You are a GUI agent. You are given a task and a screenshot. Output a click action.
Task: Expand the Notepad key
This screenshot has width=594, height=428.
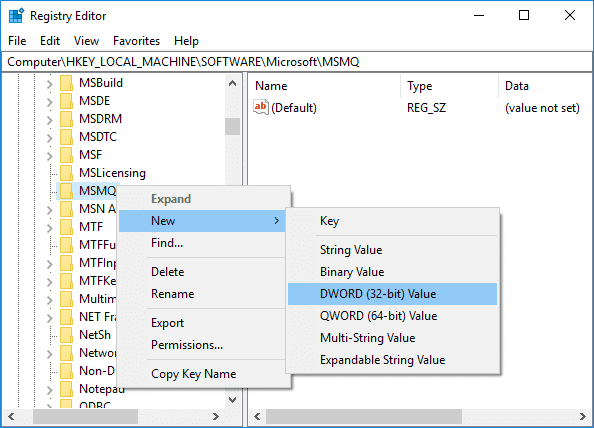(50, 390)
